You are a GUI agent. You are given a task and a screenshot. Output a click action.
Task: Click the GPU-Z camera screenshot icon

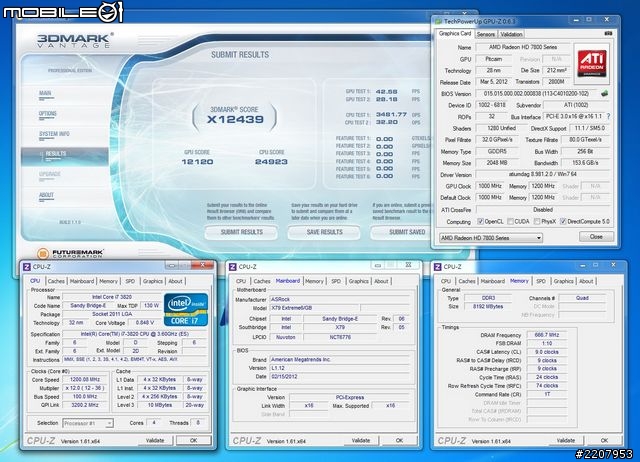point(608,33)
